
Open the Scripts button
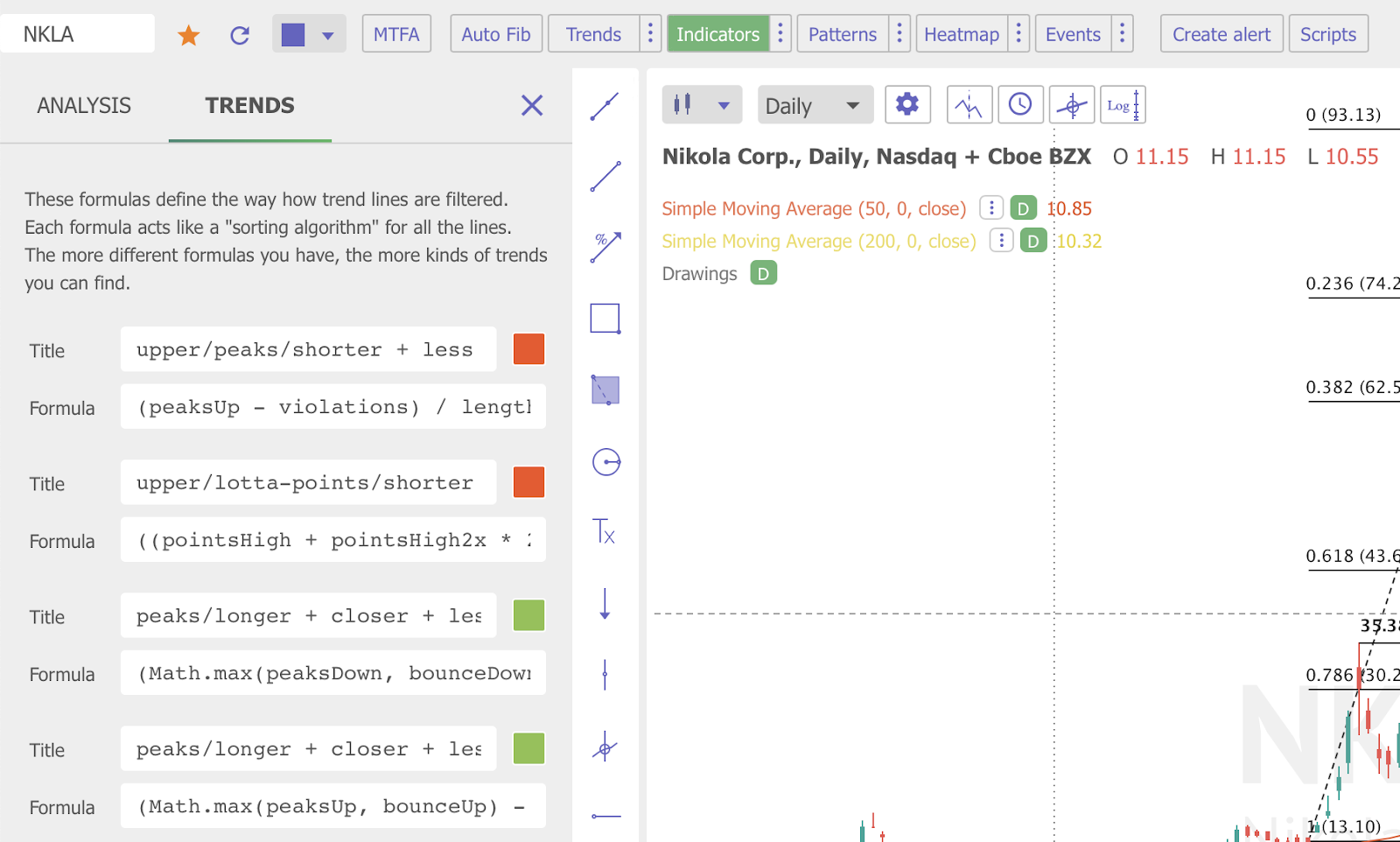1328,34
